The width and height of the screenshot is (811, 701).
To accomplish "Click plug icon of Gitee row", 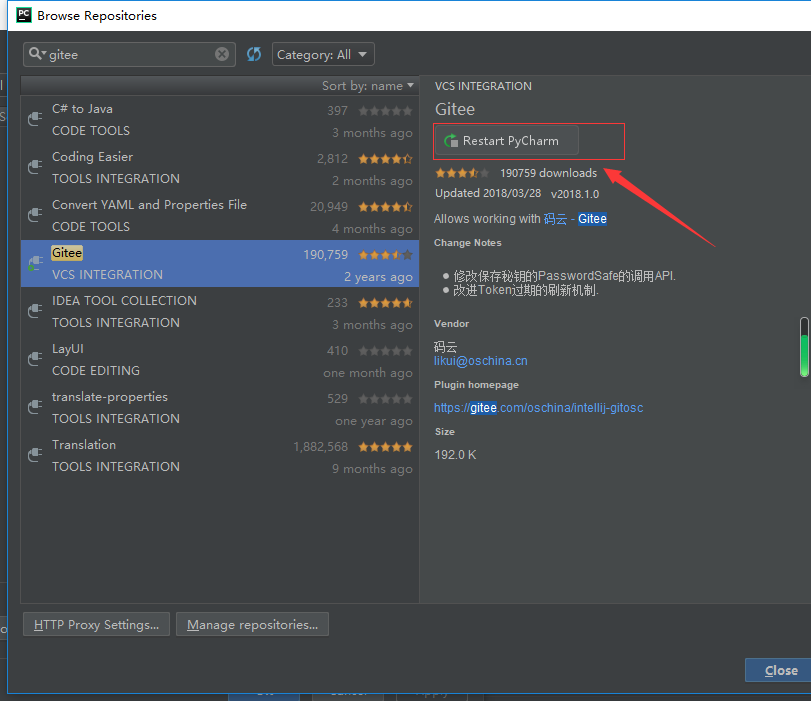I will pos(35,263).
